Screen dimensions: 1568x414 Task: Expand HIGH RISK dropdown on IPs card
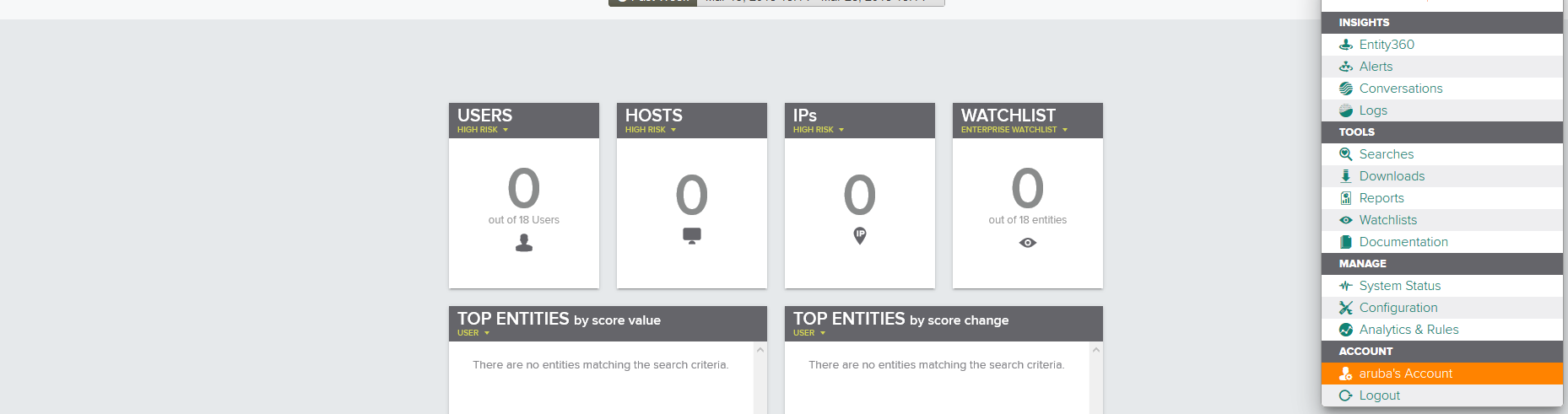click(x=819, y=130)
